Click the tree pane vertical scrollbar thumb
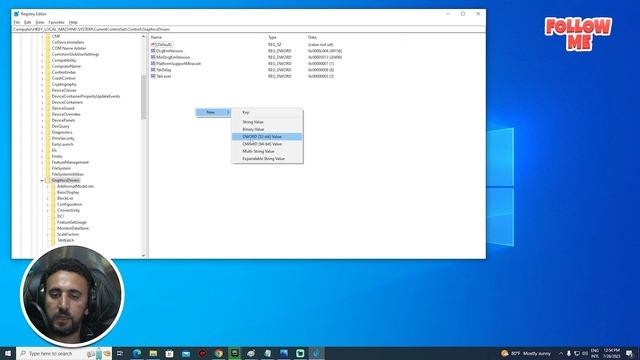This screenshot has width=640, height=360. [143, 97]
